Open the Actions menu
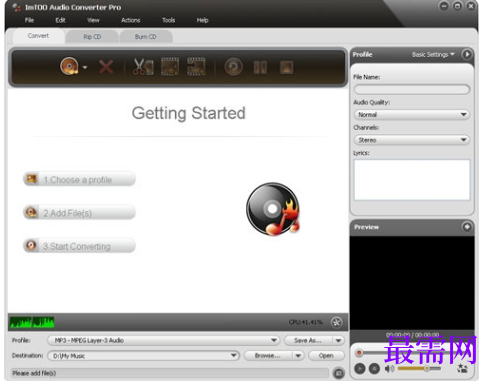496x381 pixels. pos(131,20)
